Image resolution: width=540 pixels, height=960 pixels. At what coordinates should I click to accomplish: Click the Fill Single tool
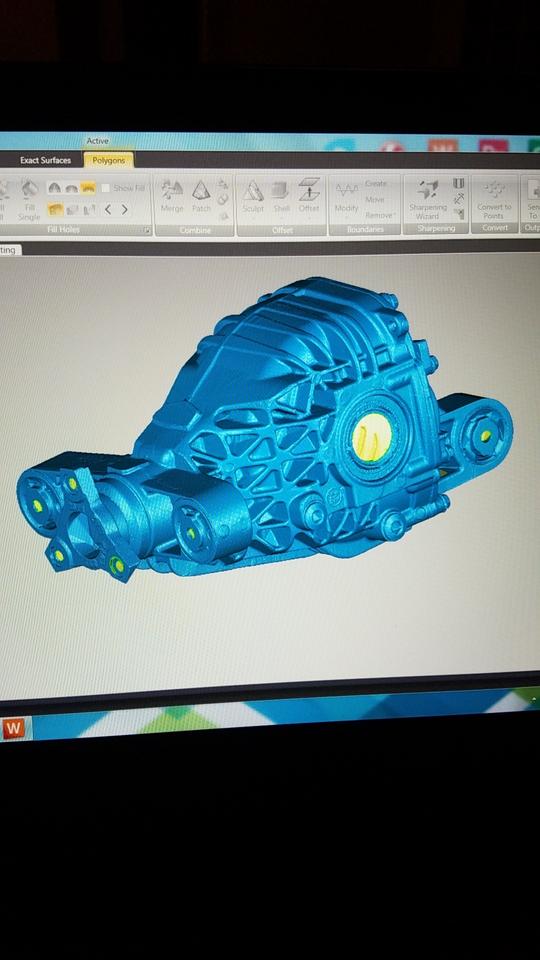29,200
